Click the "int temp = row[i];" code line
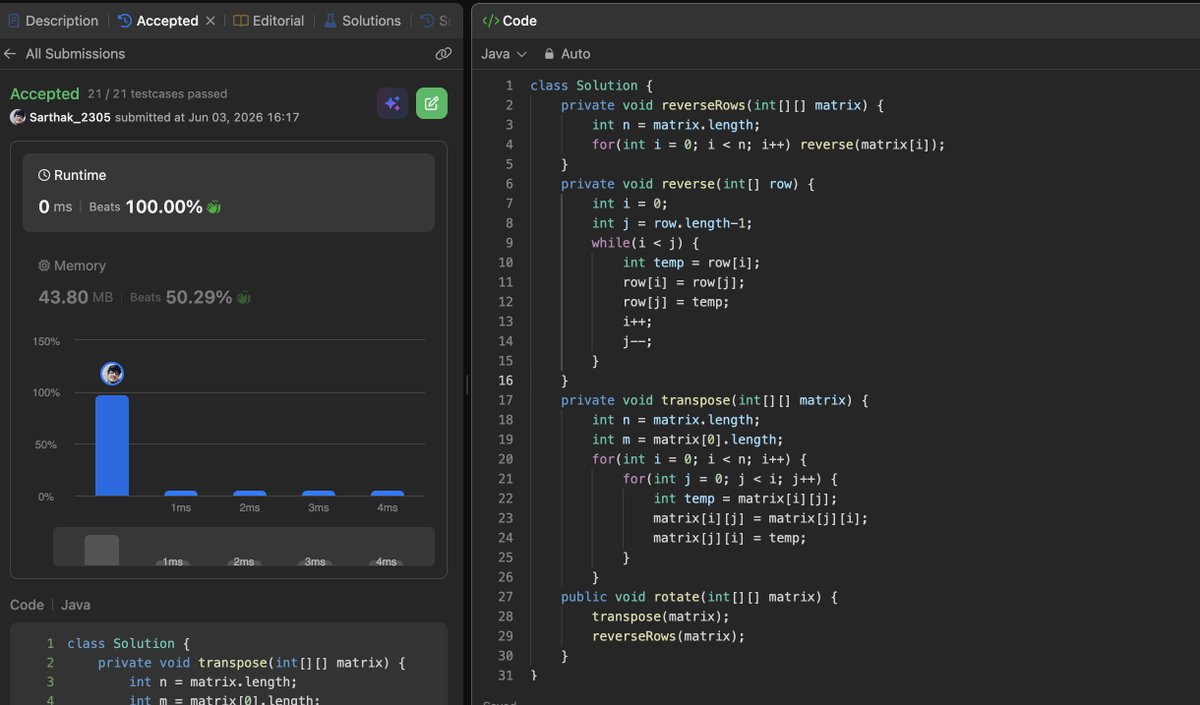This screenshot has width=1200, height=705. click(692, 263)
